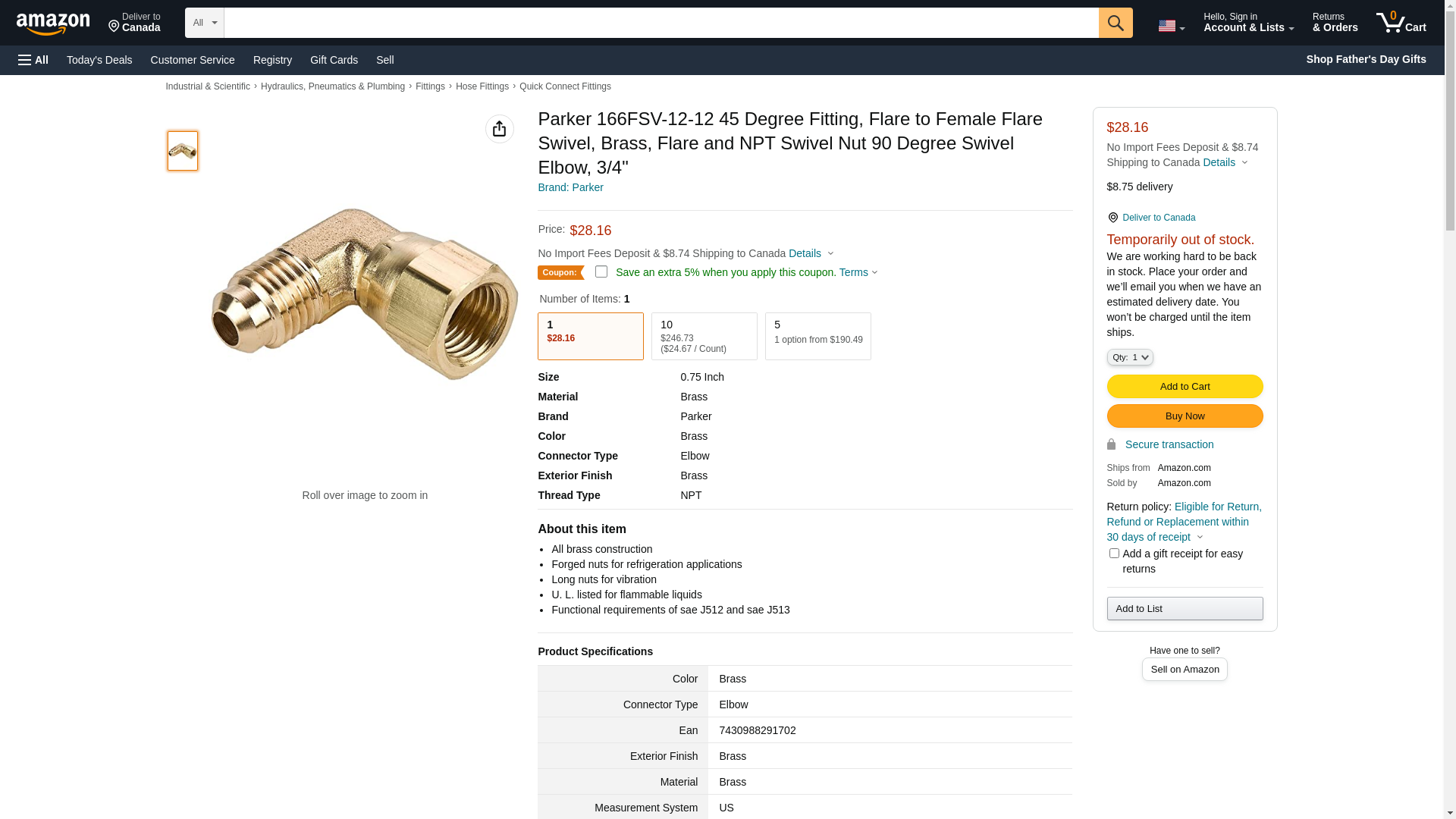The image size is (1456, 819).
Task: Click the search magnifier button
Action: coord(1115,23)
